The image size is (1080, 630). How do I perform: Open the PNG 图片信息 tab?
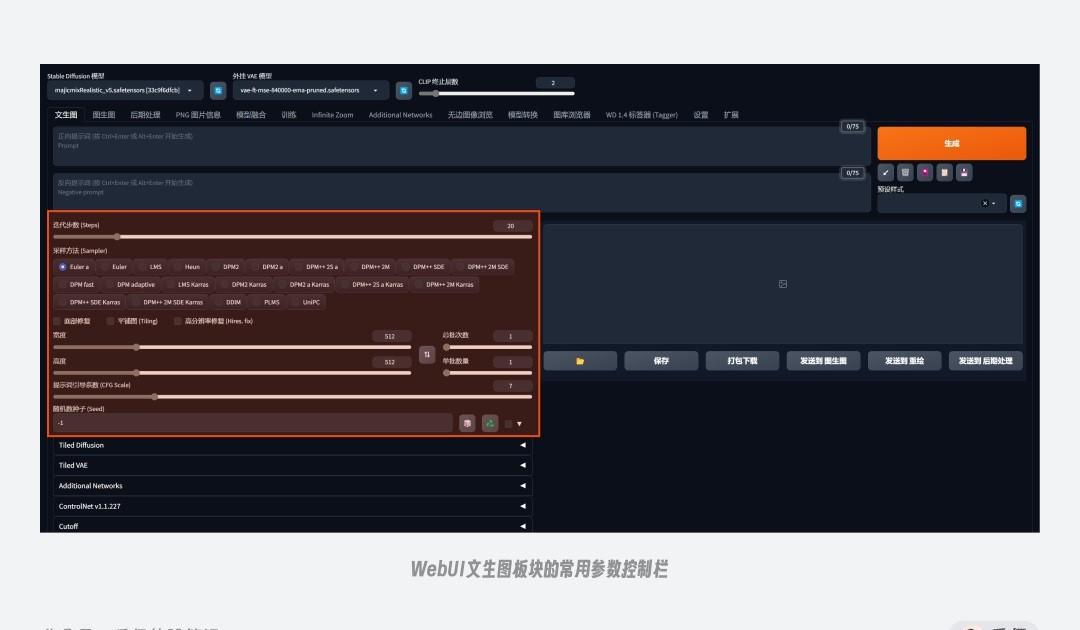pos(198,115)
